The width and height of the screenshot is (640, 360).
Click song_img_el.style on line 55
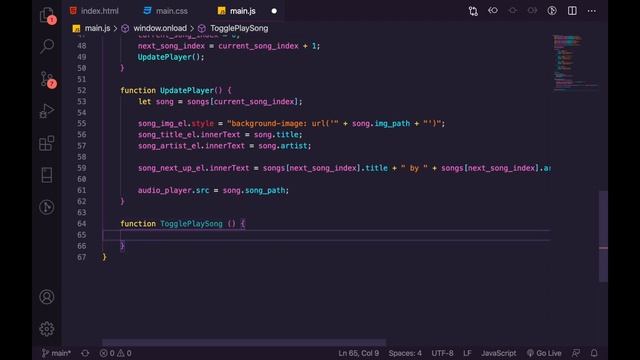[176, 124]
